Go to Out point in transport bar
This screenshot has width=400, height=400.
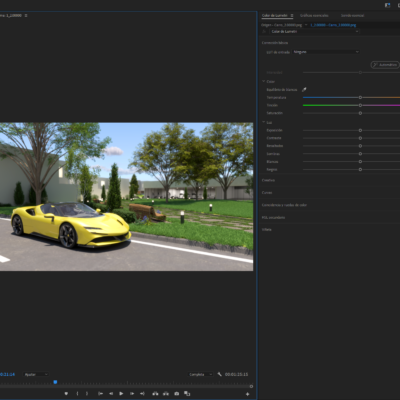[x=142, y=394]
